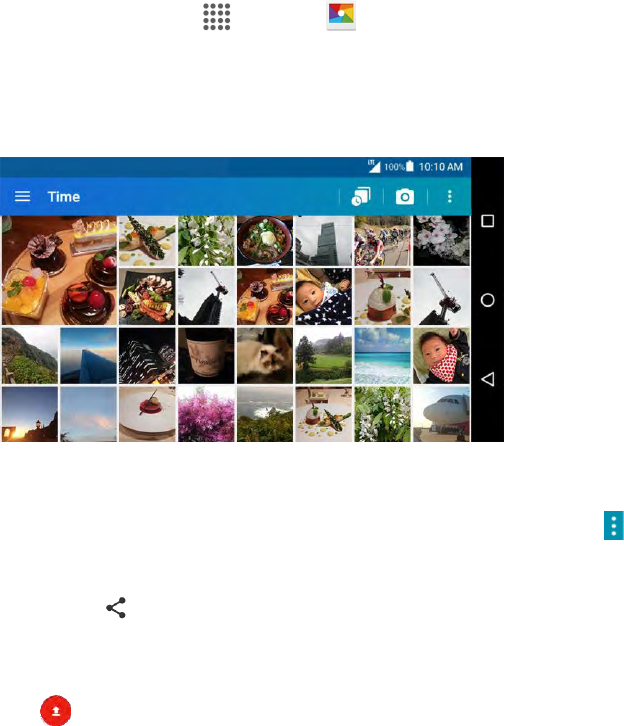Tap the Android recent apps square button

pos(487,221)
